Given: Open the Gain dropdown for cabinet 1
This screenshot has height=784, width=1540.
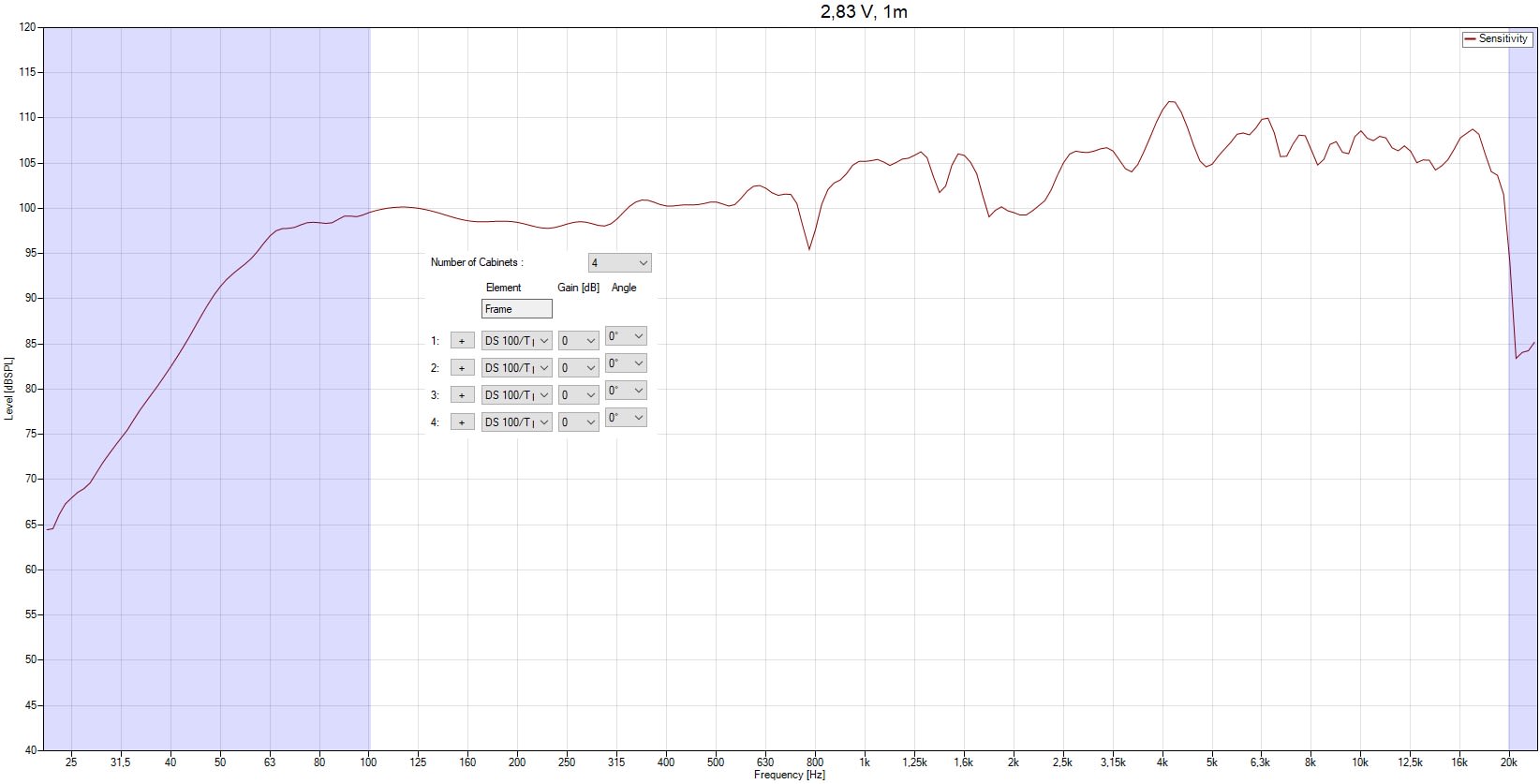Looking at the screenshot, I should tap(578, 341).
